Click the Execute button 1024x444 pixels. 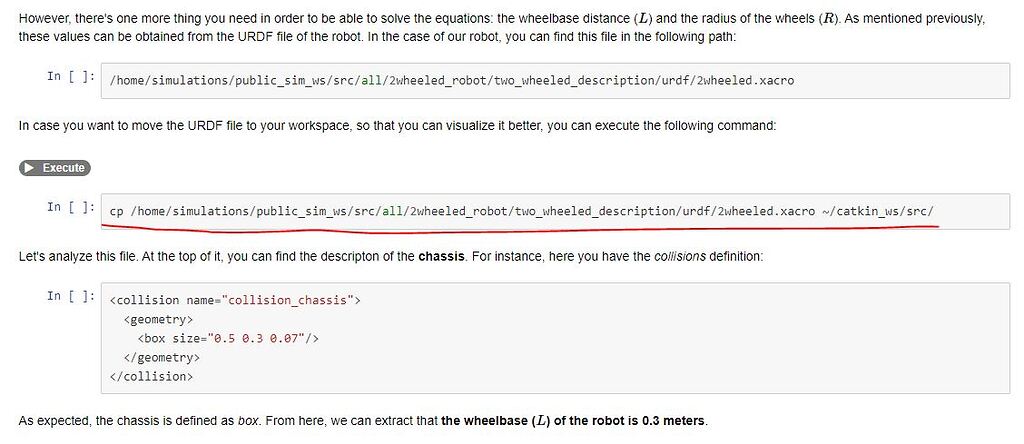[55, 168]
